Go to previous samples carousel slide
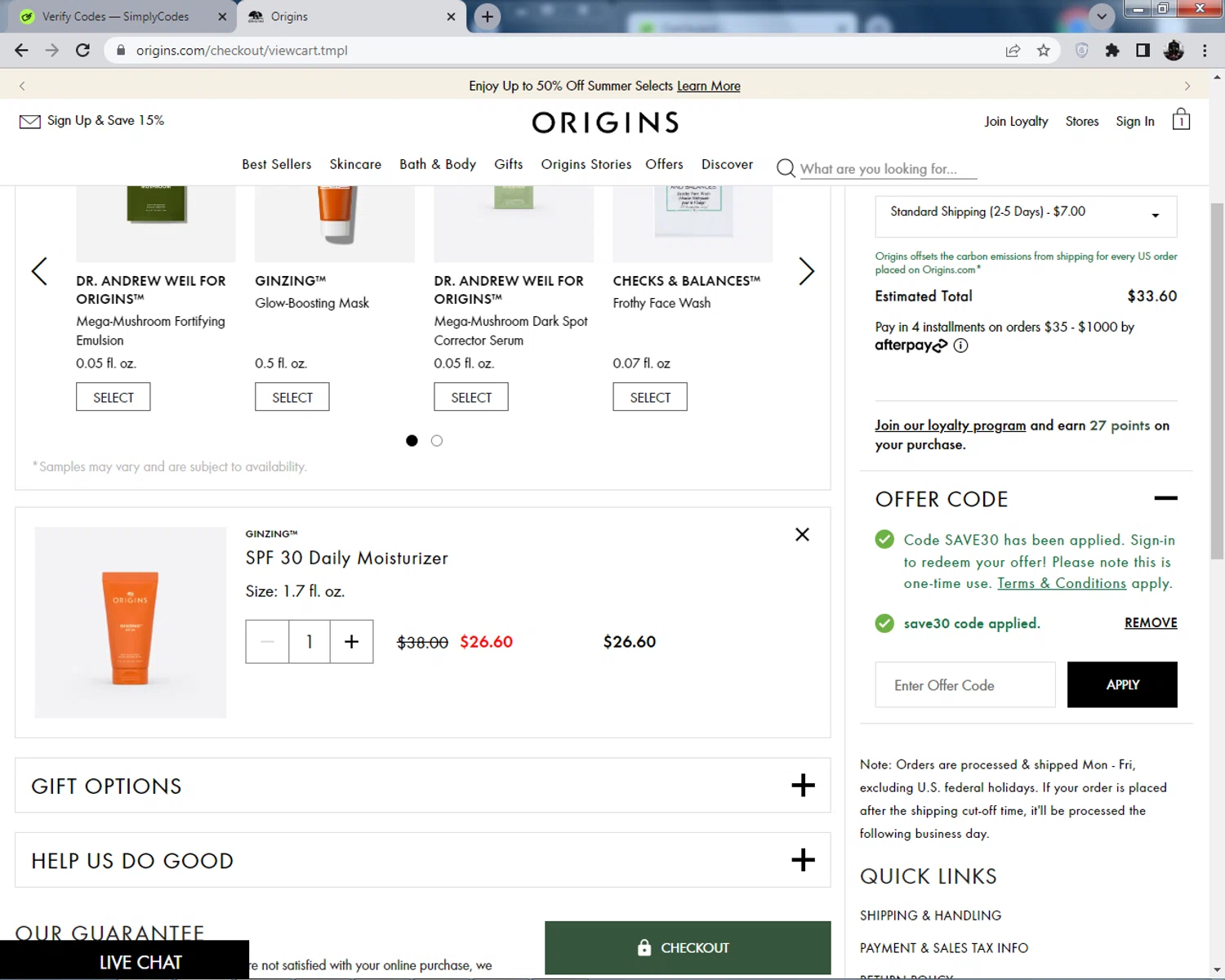Image resolution: width=1225 pixels, height=980 pixels. click(39, 271)
